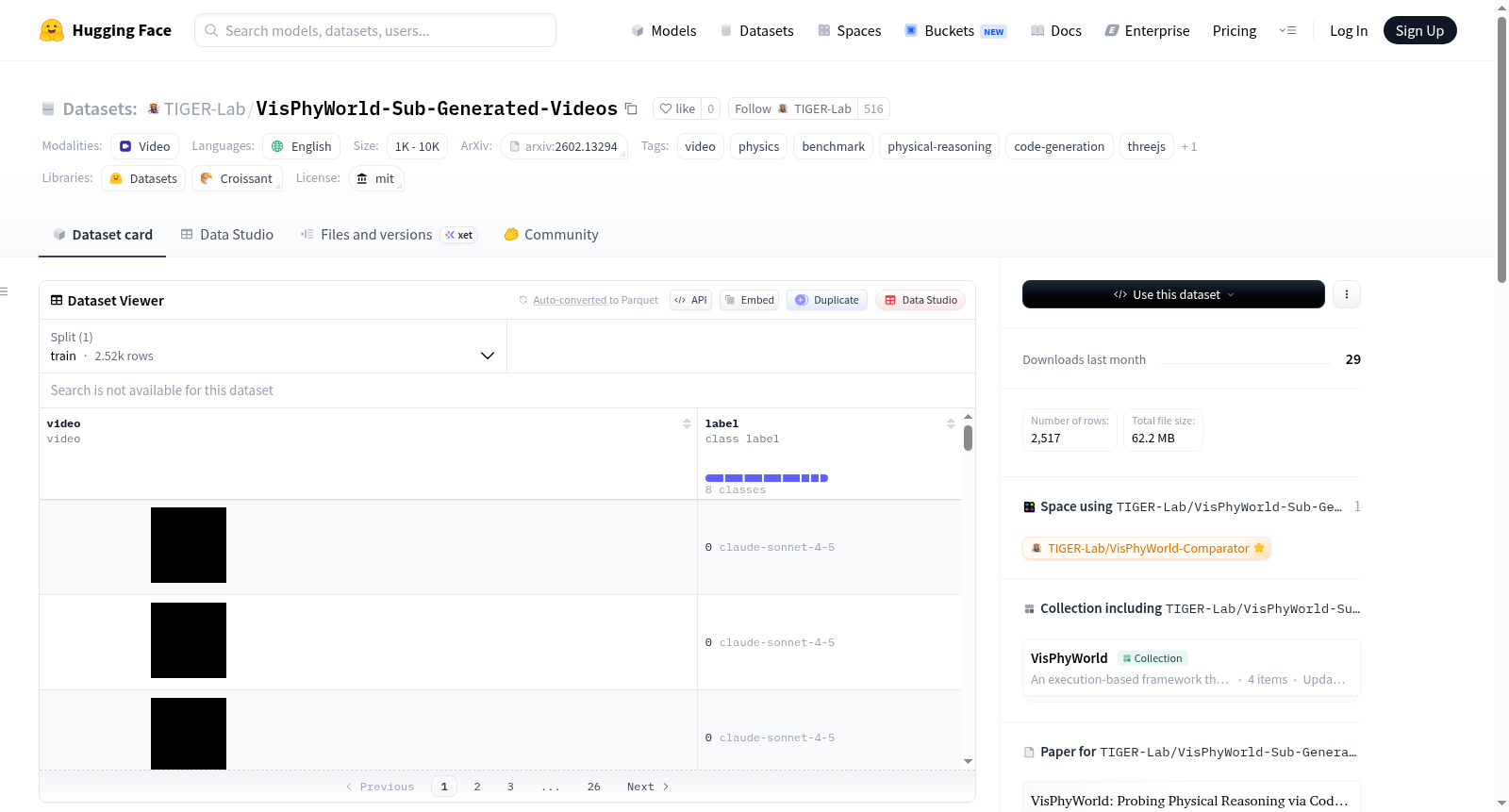
Task: Click the TIGER-Lab organization name in title
Action: coord(205,108)
